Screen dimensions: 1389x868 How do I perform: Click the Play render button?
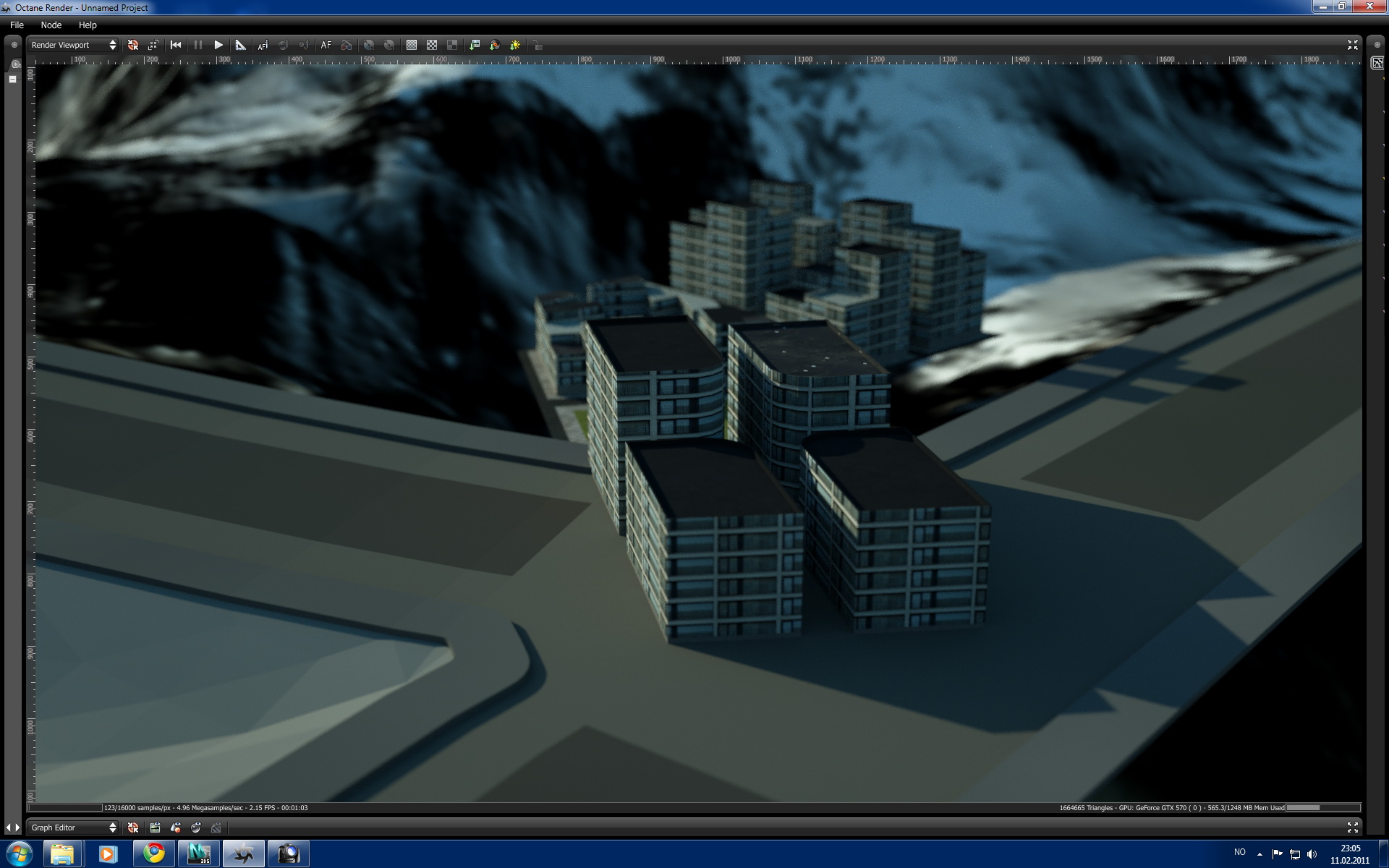[x=218, y=45]
